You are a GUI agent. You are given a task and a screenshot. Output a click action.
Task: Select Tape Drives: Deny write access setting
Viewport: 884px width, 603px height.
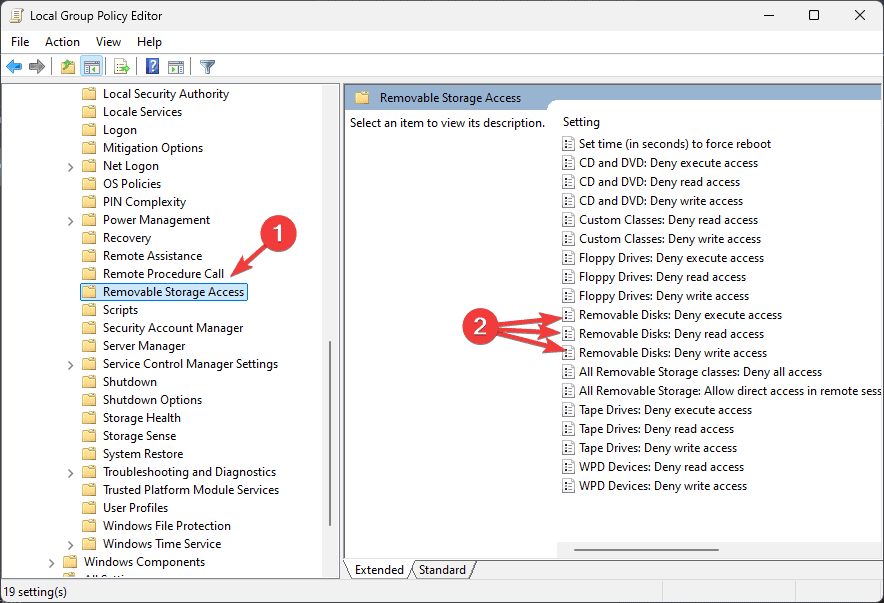click(658, 448)
